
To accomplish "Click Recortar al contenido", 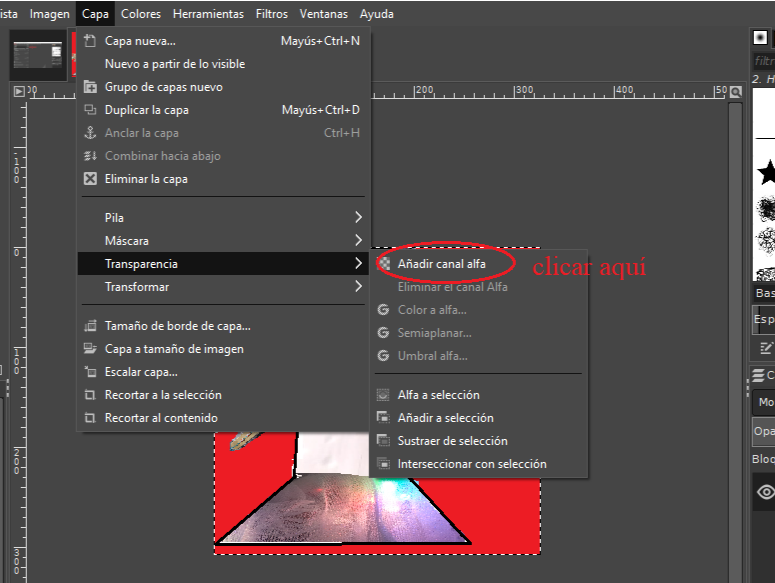I will (x=160, y=418).
